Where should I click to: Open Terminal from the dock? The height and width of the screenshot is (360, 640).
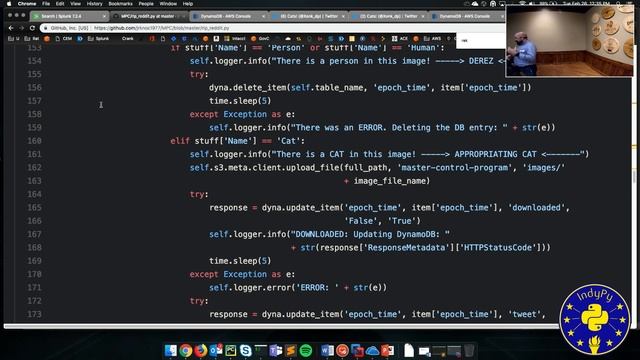click(260, 350)
